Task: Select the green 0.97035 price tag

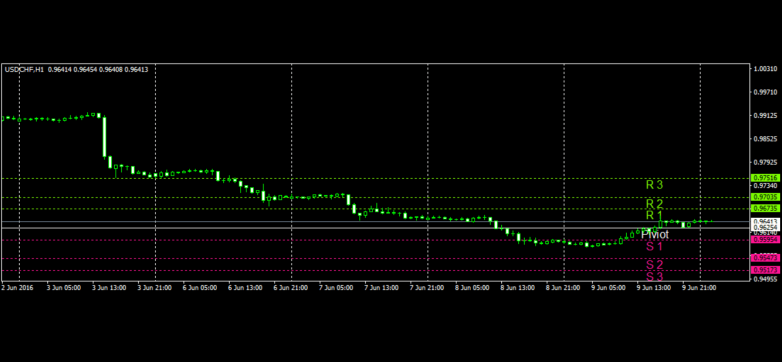Action: point(765,197)
